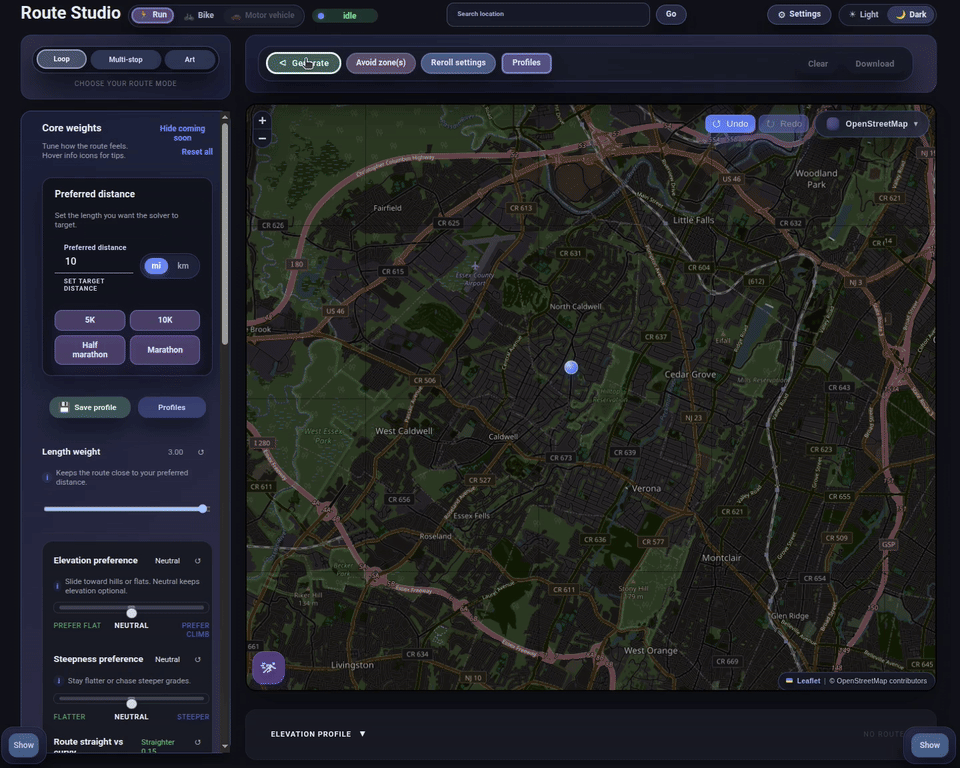Set distance unit to km
Image resolution: width=960 pixels, height=768 pixels.
click(183, 266)
